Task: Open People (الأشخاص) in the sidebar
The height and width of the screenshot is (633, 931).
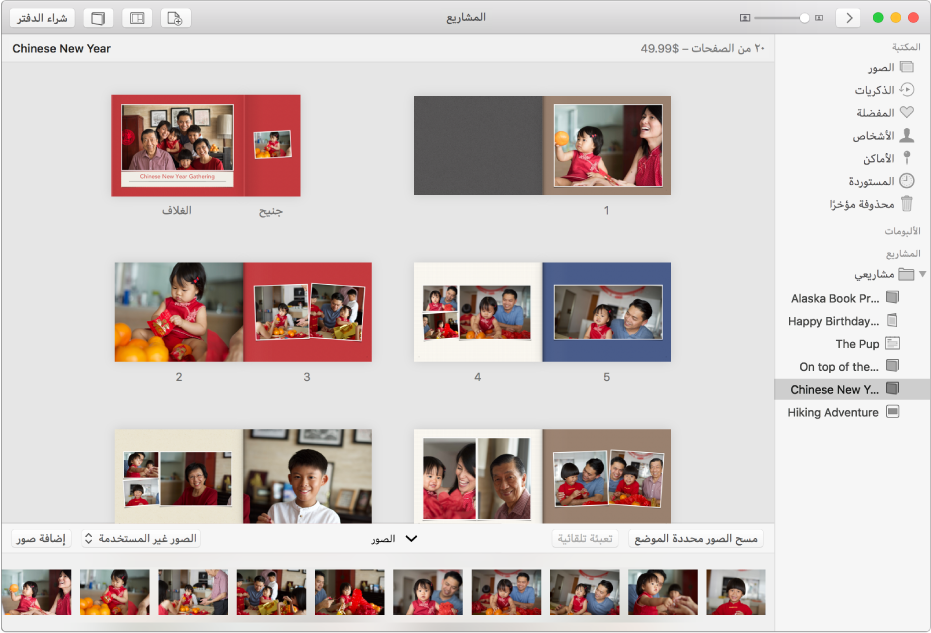Action: pos(882,136)
